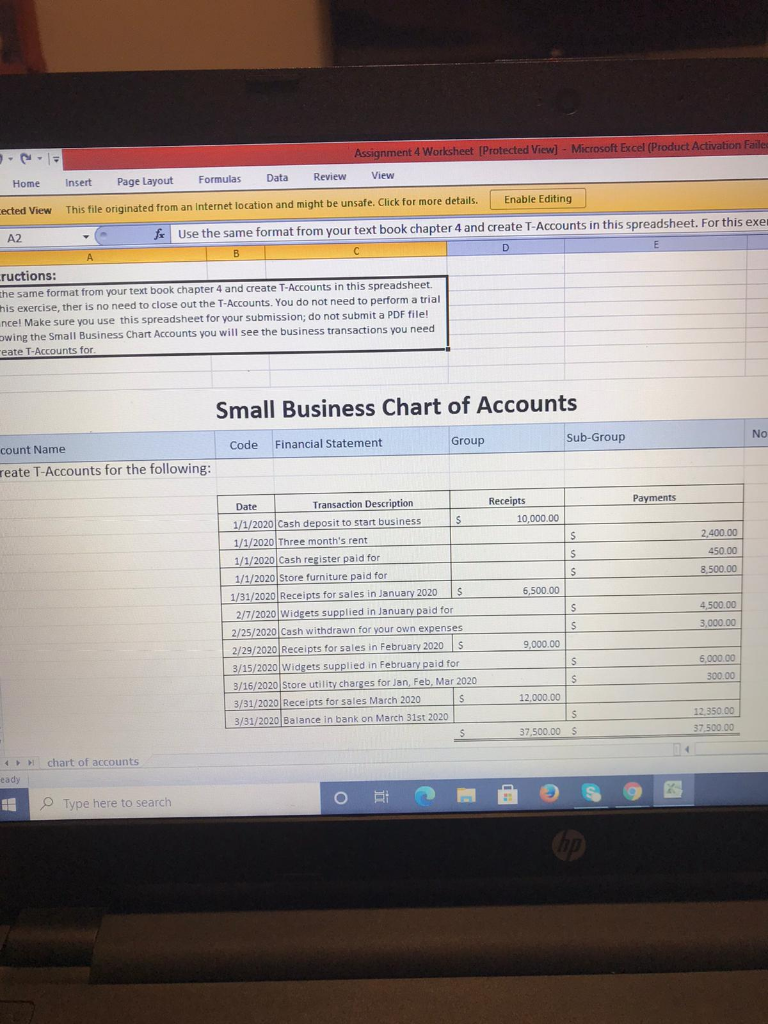Screen dimensions: 768x1024
Task: Click 'Cash register paid for' description
Action: 329,559
